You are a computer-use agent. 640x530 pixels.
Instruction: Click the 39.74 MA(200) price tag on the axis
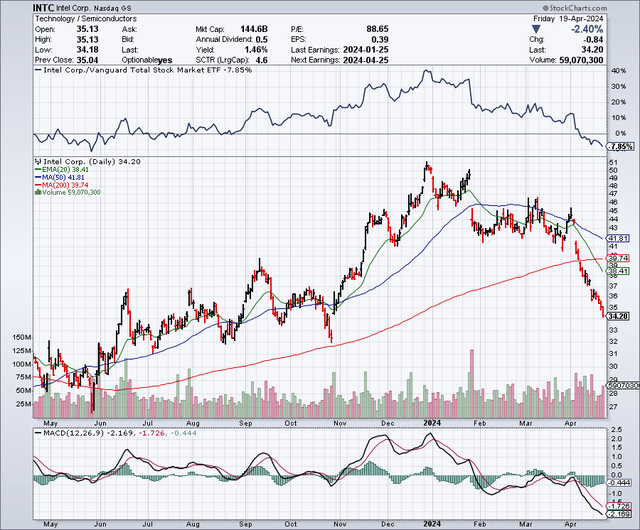coord(618,258)
